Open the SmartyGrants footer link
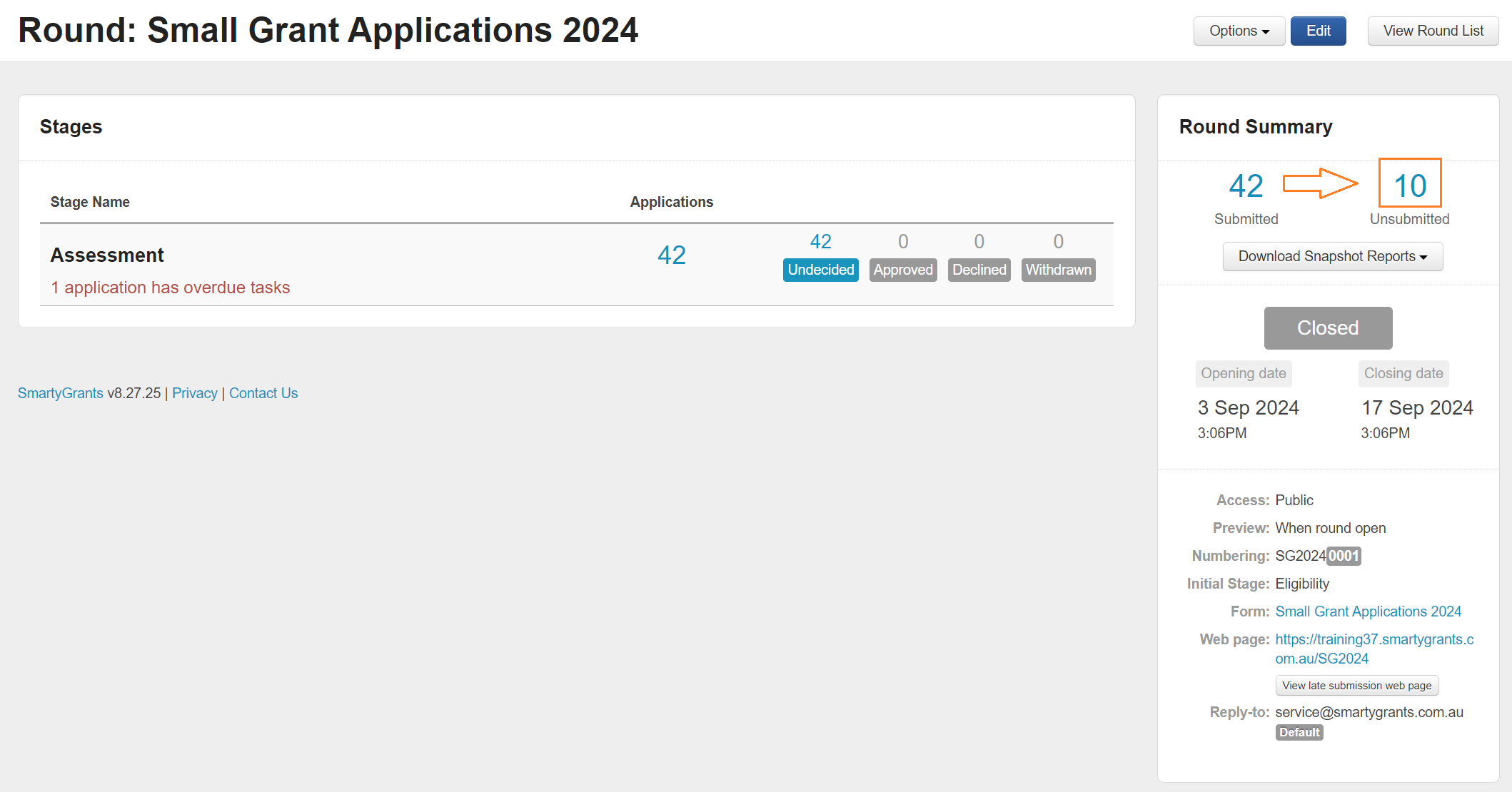 pos(61,393)
